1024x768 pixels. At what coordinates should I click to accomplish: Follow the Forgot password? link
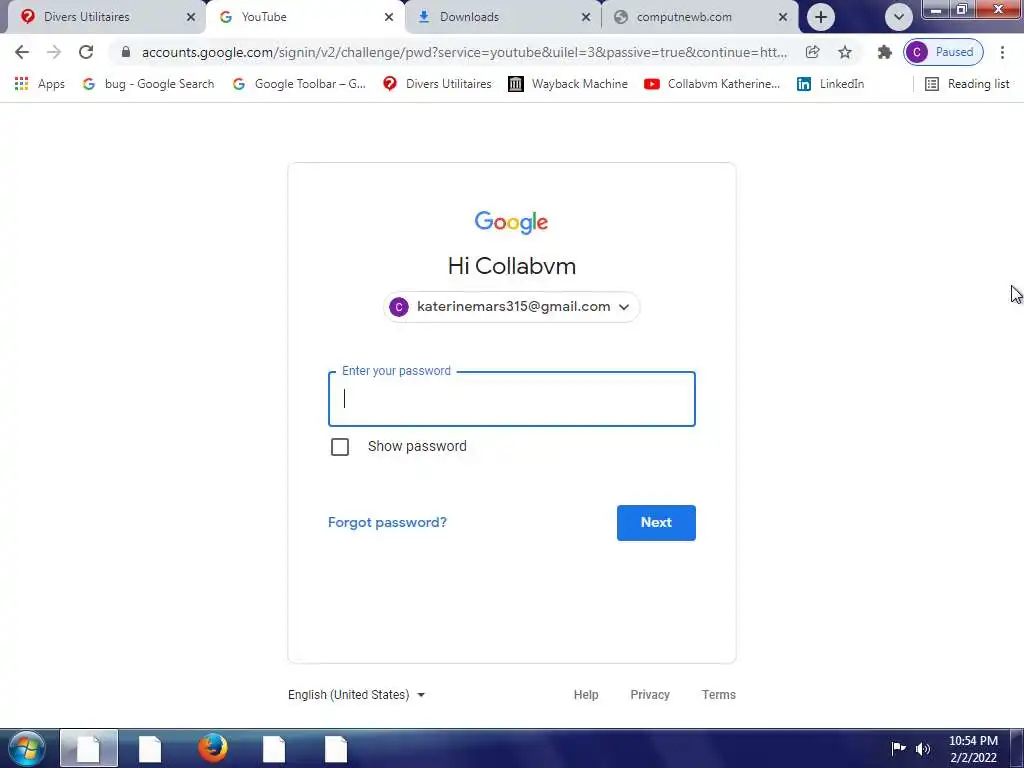[387, 522]
